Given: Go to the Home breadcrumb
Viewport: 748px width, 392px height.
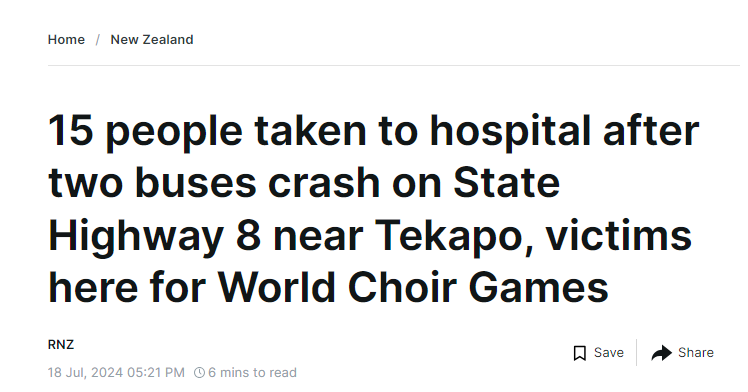Looking at the screenshot, I should coord(66,40).
